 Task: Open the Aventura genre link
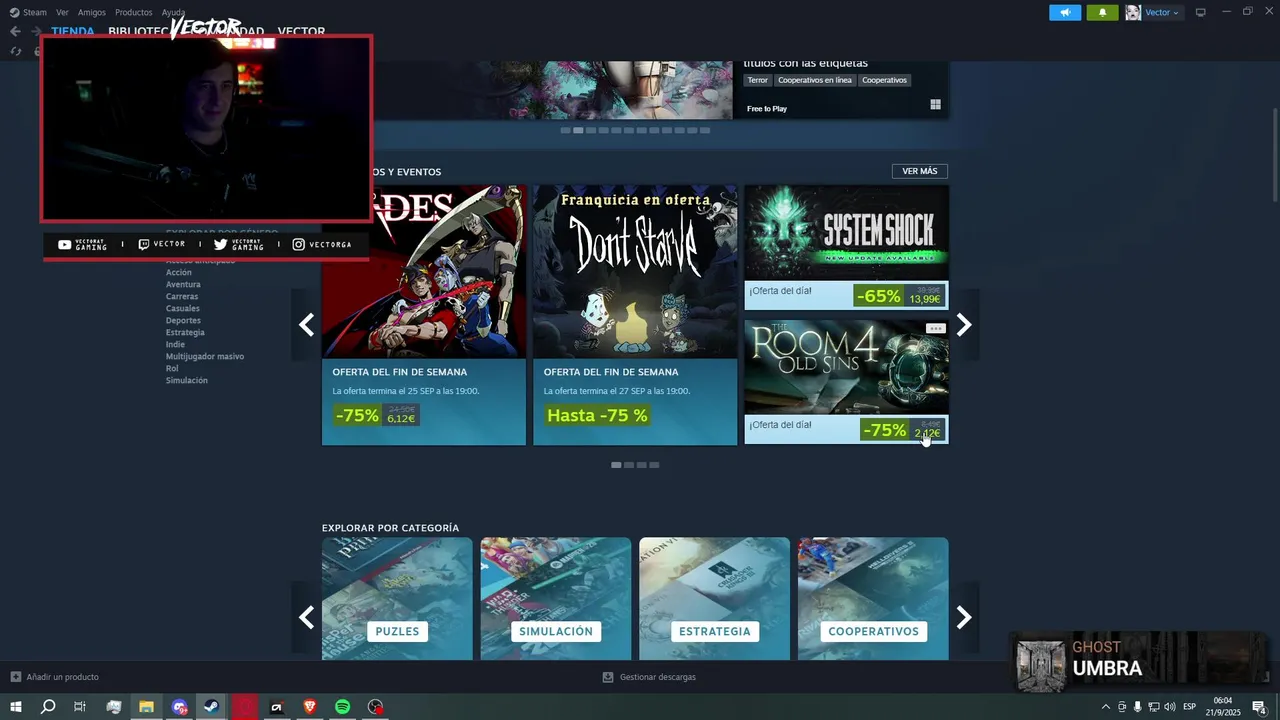[x=183, y=284]
